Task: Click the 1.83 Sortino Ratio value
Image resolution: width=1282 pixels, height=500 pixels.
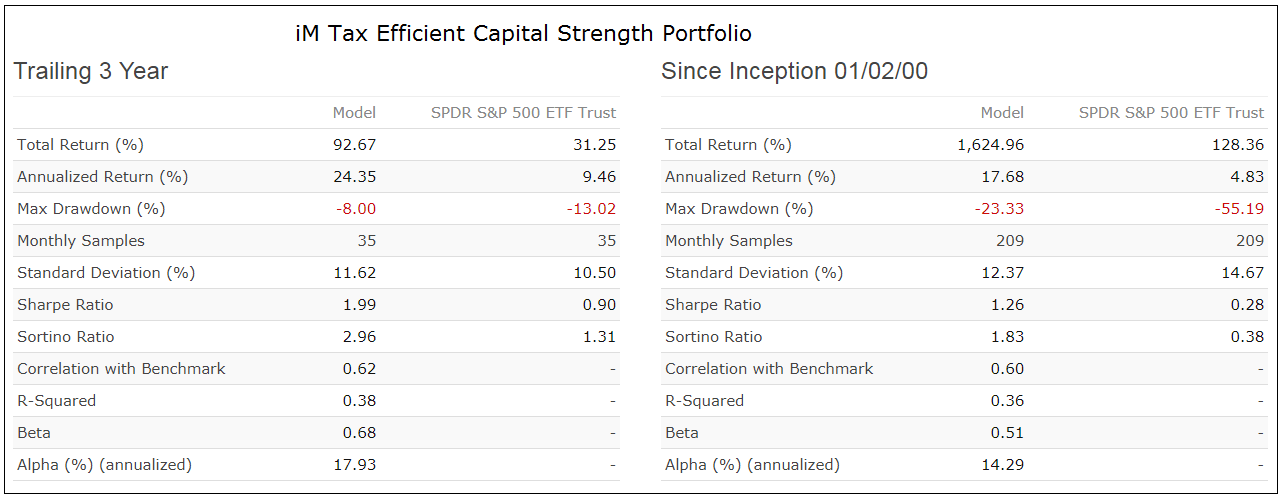Action: click(x=1007, y=337)
